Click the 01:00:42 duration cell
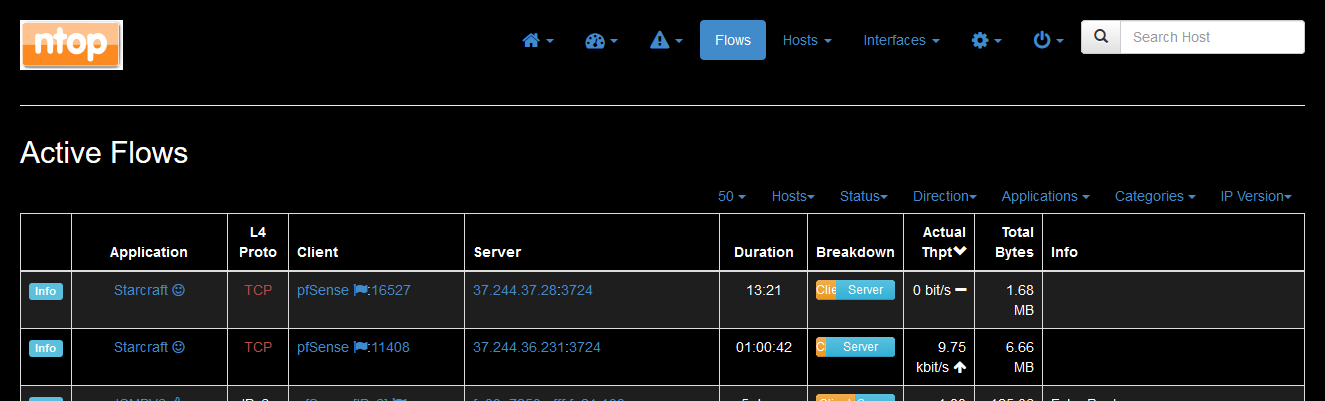1325x401 pixels. [764, 347]
